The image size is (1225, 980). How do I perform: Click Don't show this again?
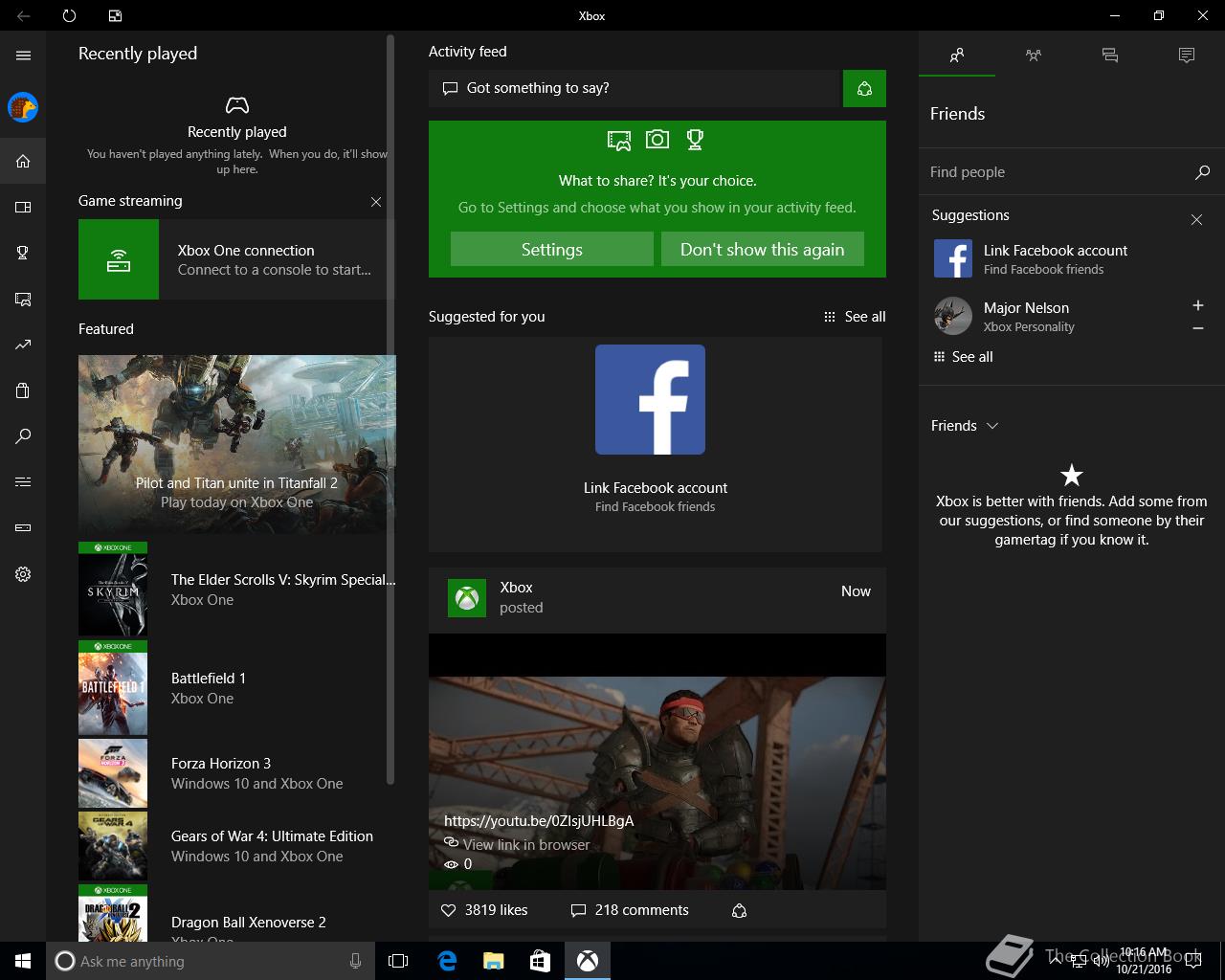point(763,249)
